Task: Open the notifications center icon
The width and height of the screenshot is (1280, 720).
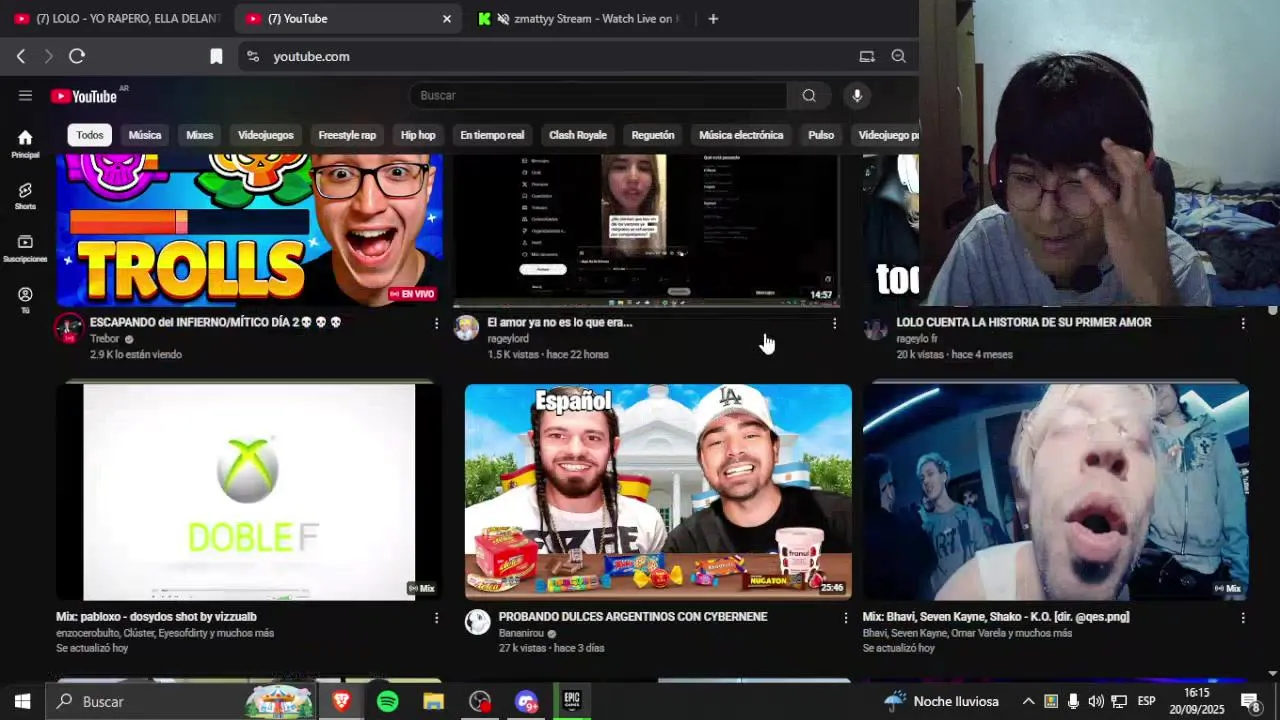Action: point(1250,701)
